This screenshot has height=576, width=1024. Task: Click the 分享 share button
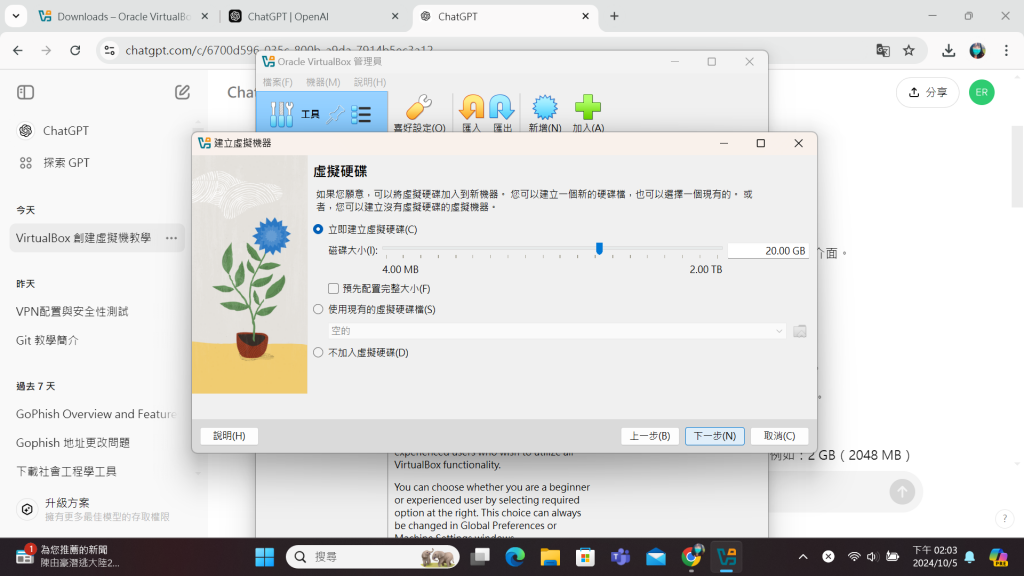click(x=928, y=92)
